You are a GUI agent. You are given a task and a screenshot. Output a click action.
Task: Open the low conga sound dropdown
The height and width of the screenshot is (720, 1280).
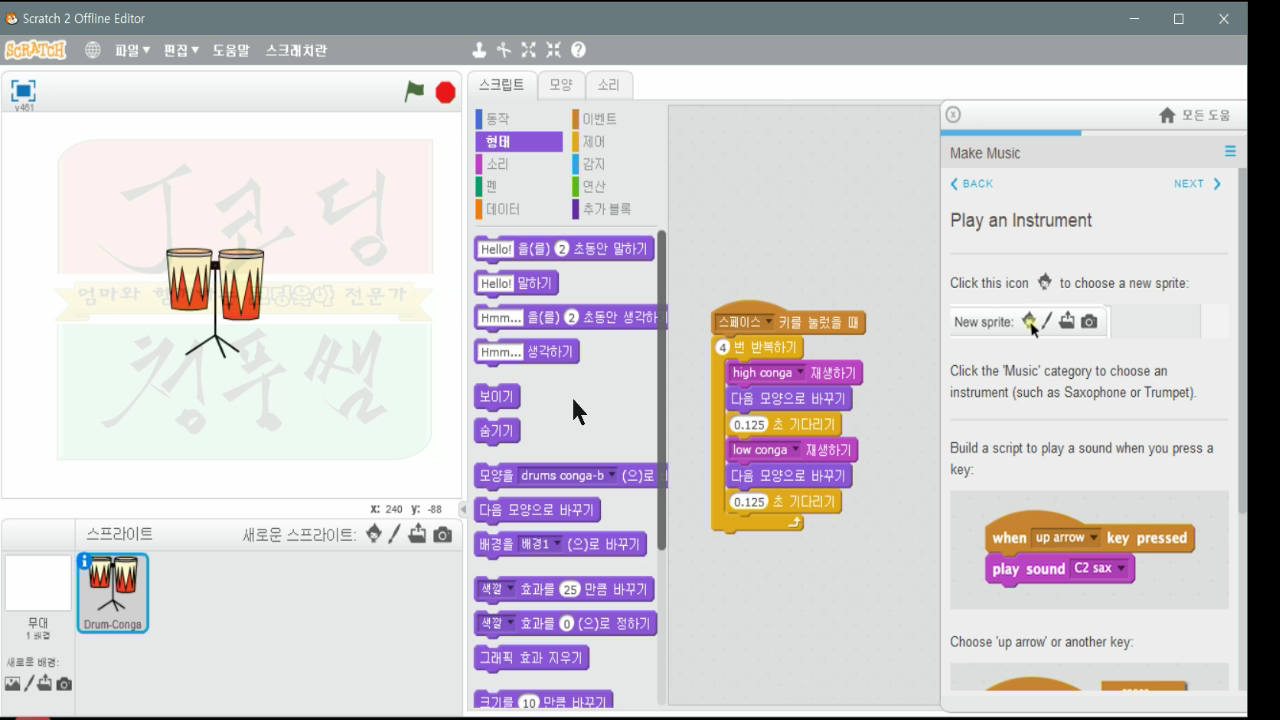pos(765,450)
